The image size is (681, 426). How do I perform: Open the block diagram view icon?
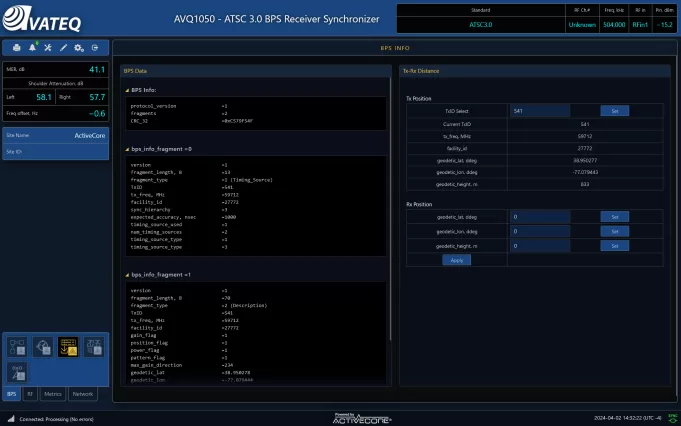click(17, 347)
